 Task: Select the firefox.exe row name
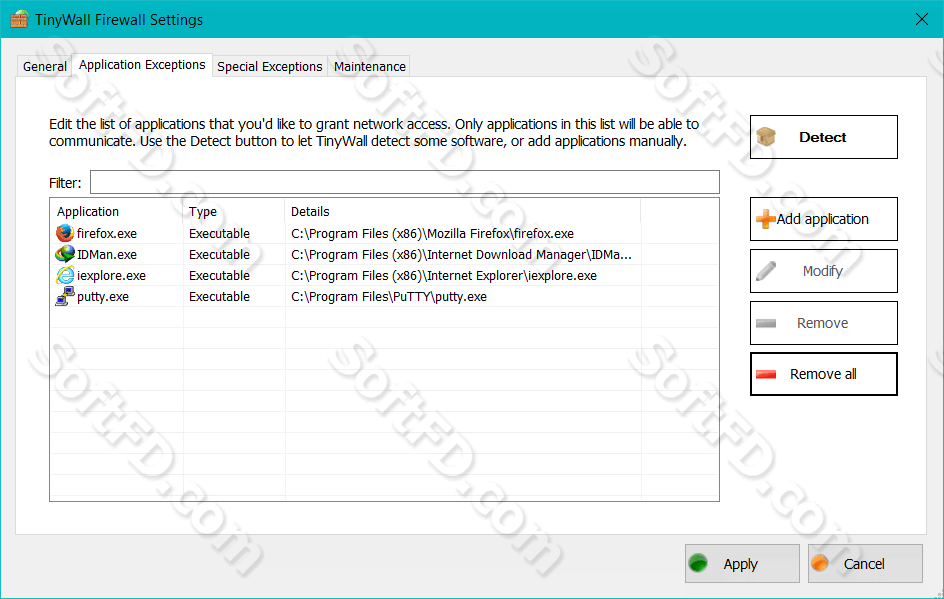pyautogui.click(x=107, y=234)
